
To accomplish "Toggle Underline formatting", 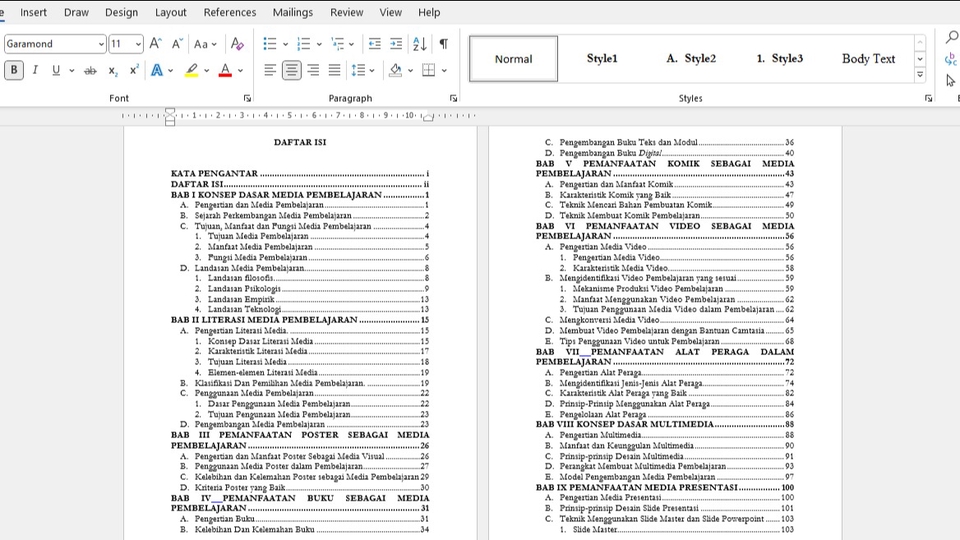I will coord(56,70).
